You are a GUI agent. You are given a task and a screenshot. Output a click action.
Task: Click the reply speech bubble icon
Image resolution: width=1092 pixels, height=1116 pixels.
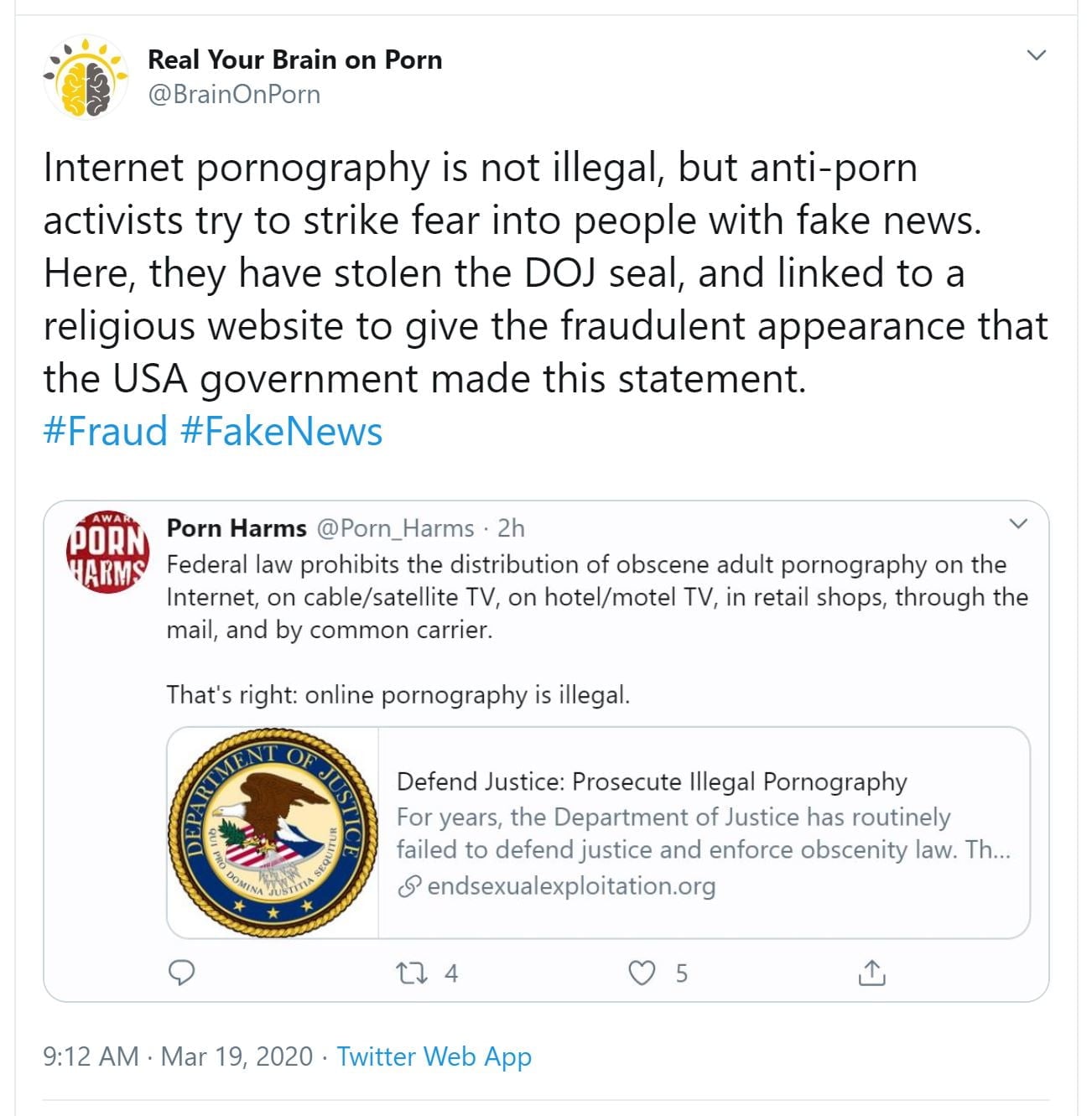182,973
